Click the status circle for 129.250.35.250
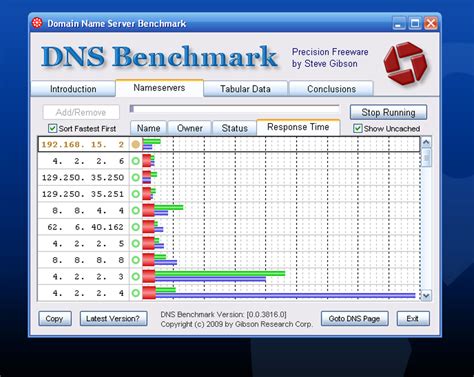Screen dimensions: 474x377 coord(135,177)
